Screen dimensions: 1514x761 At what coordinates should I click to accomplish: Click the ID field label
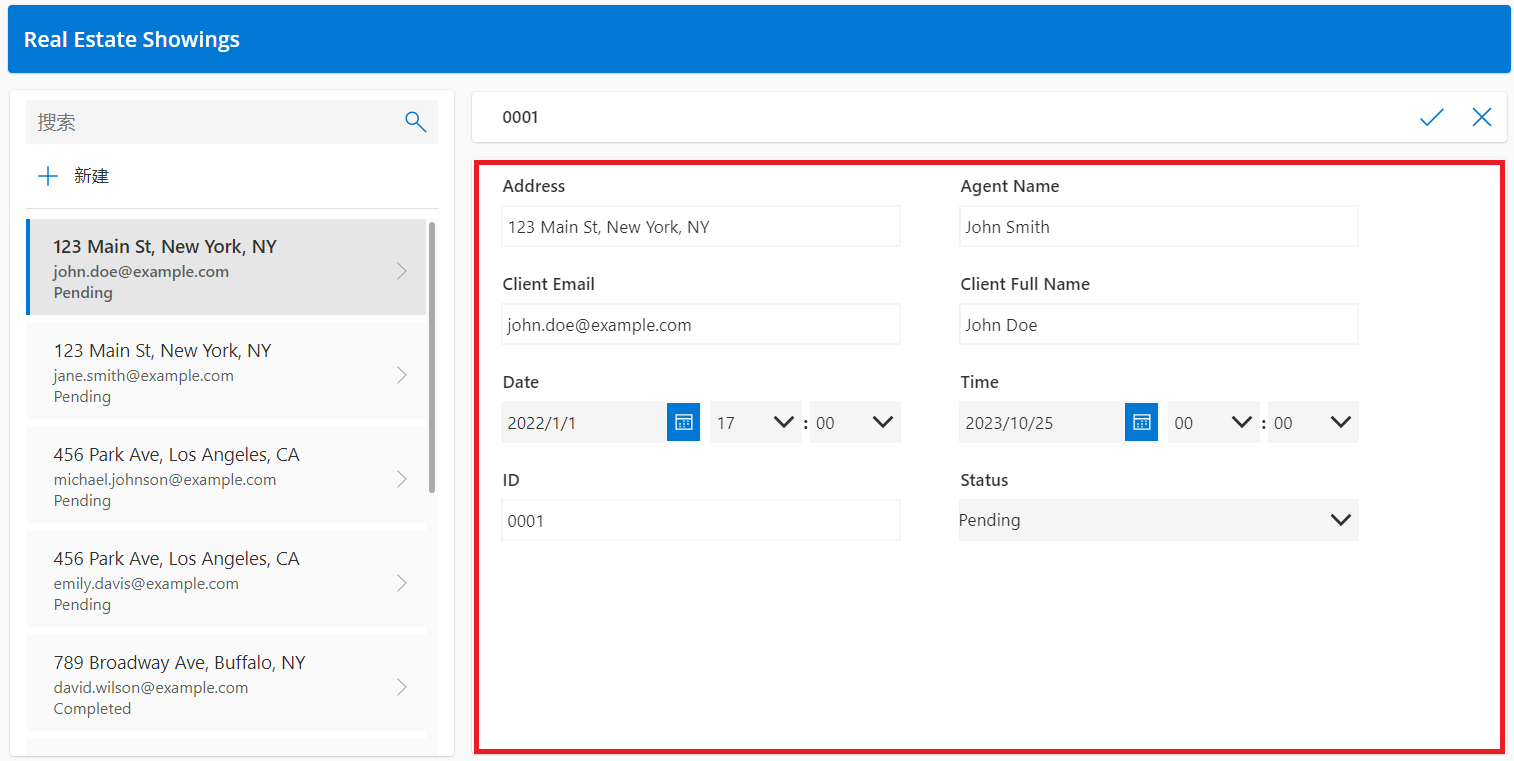point(511,480)
